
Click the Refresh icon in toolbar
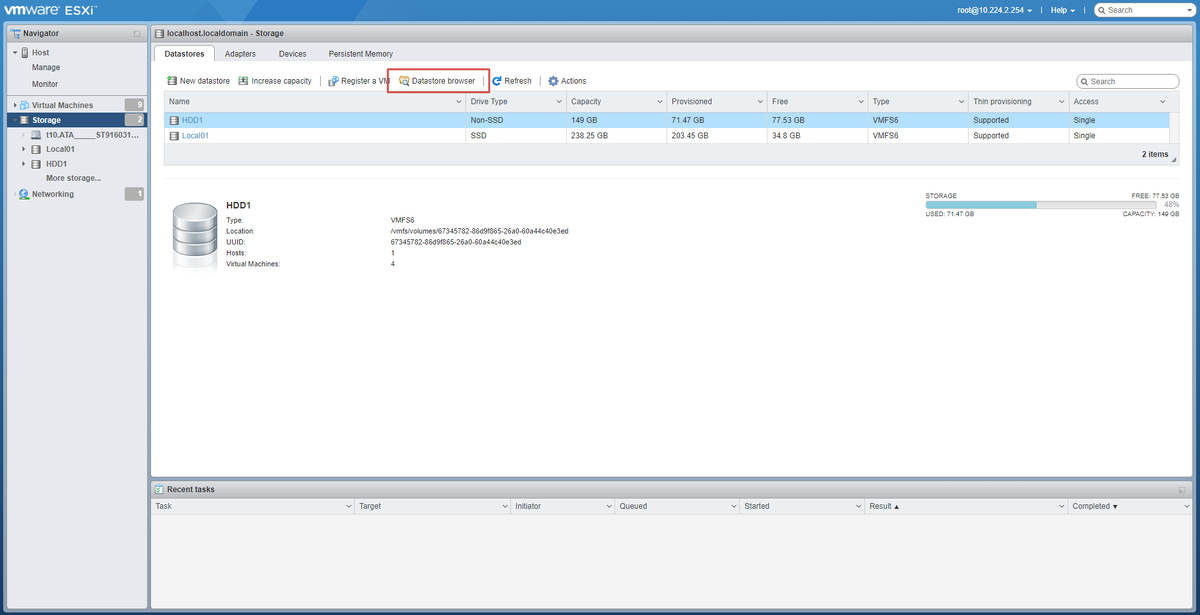click(496, 81)
